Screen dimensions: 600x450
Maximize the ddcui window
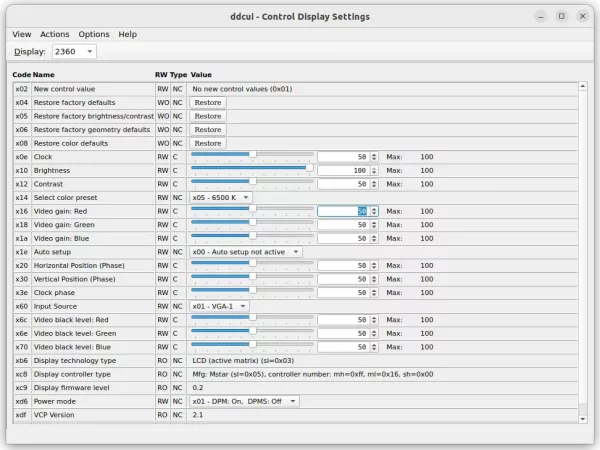(562, 16)
